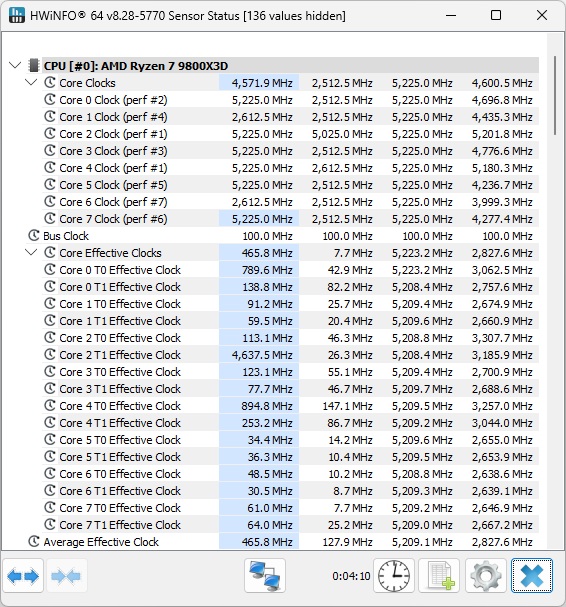This screenshot has height=607, width=566.
Task: Click the elapsed time 0:04:10
Action: (351, 576)
